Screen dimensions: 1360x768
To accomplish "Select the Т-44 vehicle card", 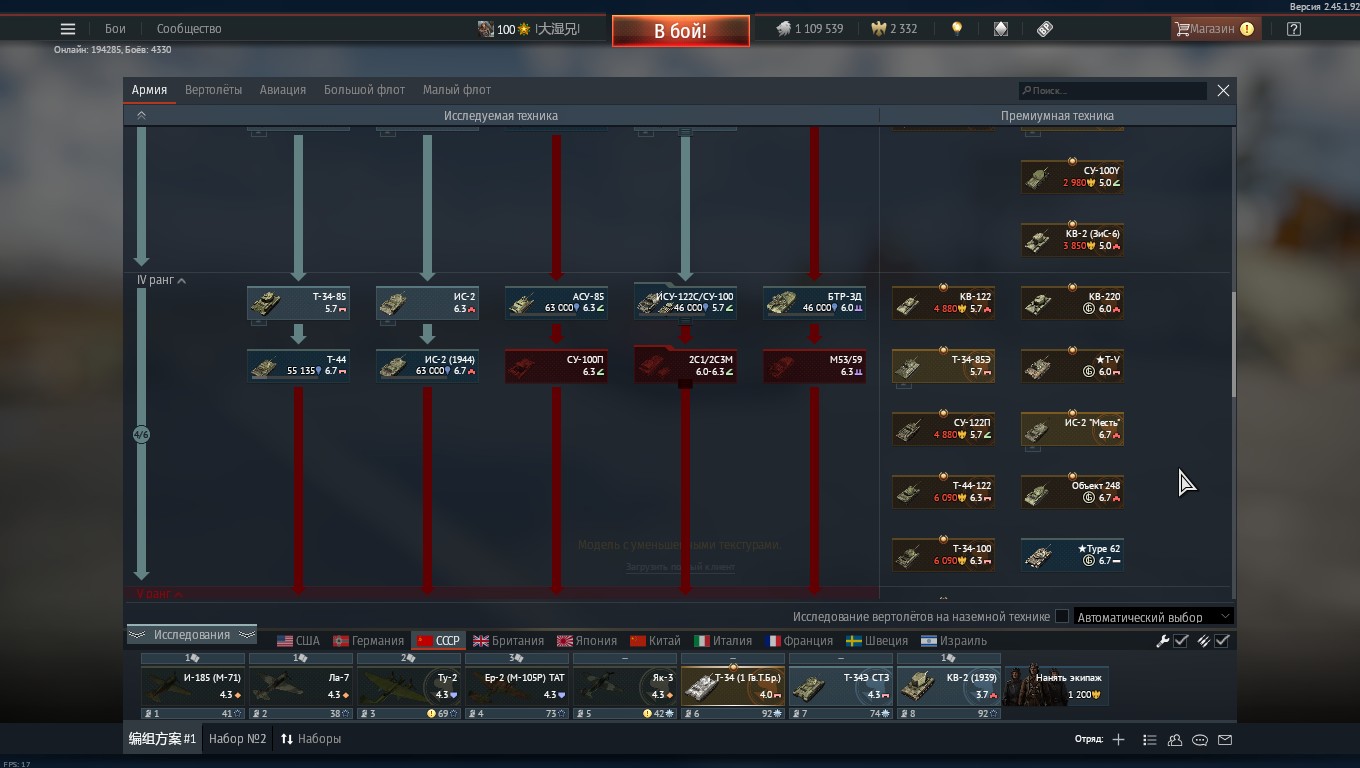I will (298, 365).
